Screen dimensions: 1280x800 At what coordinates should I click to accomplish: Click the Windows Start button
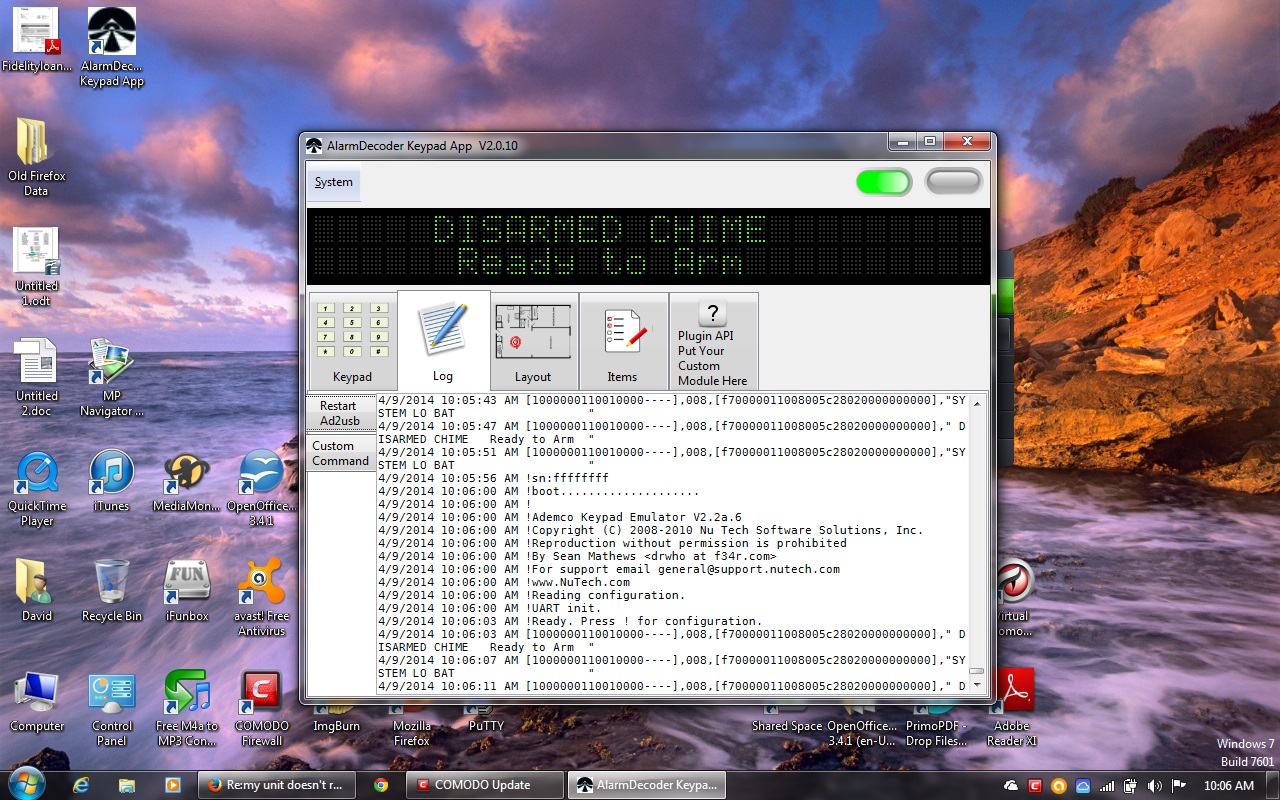(27, 784)
